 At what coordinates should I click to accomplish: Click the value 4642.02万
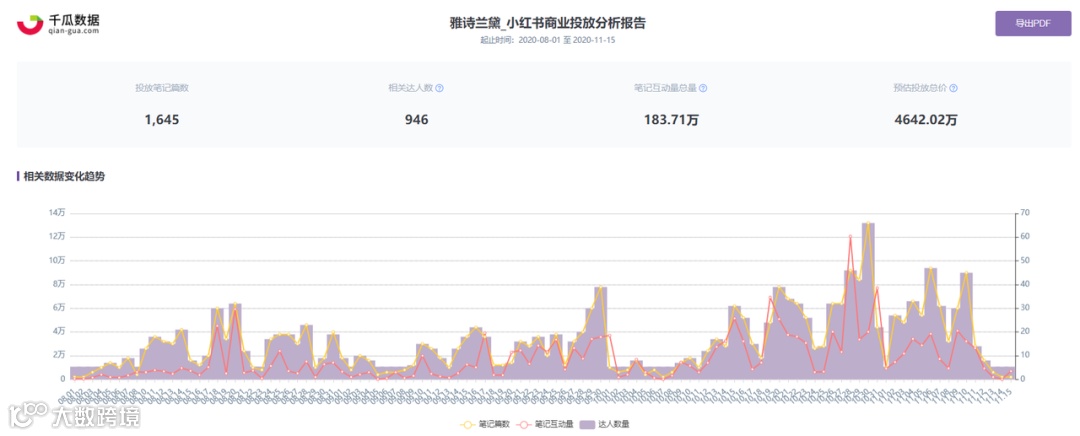[x=926, y=120]
